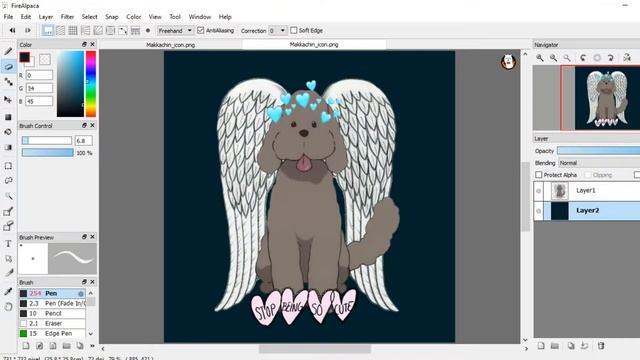This screenshot has width=640, height=360.
Task: Select the Dot tool in the toolbox
Action: [x=8, y=82]
